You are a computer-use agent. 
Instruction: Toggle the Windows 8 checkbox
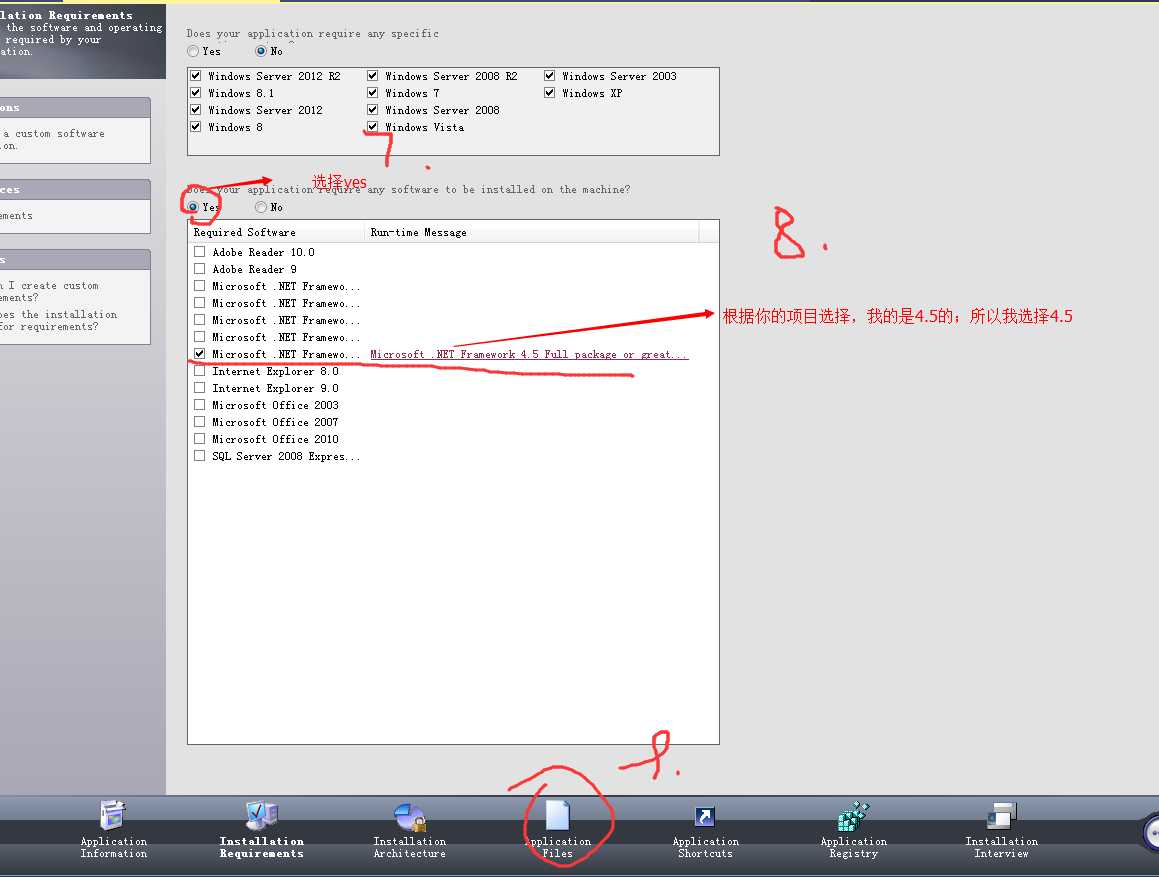coord(196,126)
